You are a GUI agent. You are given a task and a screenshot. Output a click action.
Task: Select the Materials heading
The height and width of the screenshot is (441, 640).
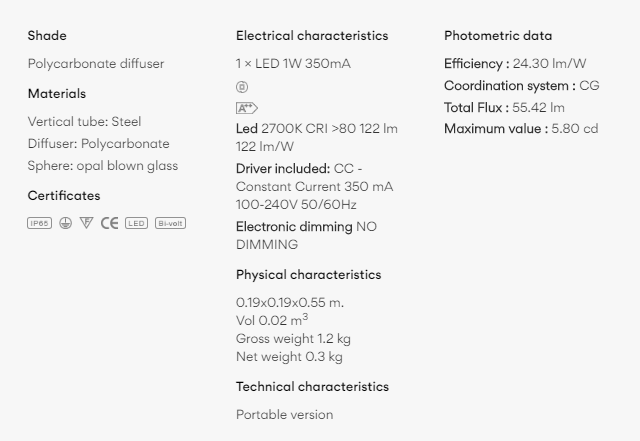pyautogui.click(x=57, y=94)
